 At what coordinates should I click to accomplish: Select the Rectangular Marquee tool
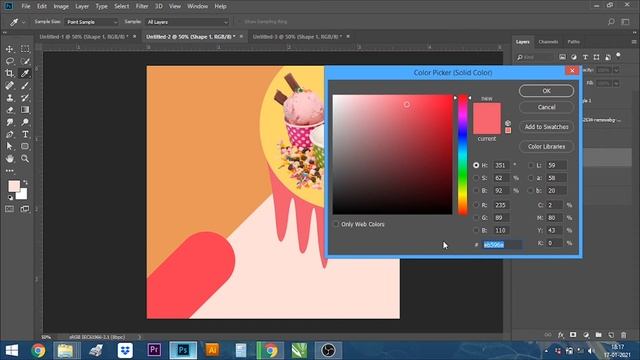25,49
